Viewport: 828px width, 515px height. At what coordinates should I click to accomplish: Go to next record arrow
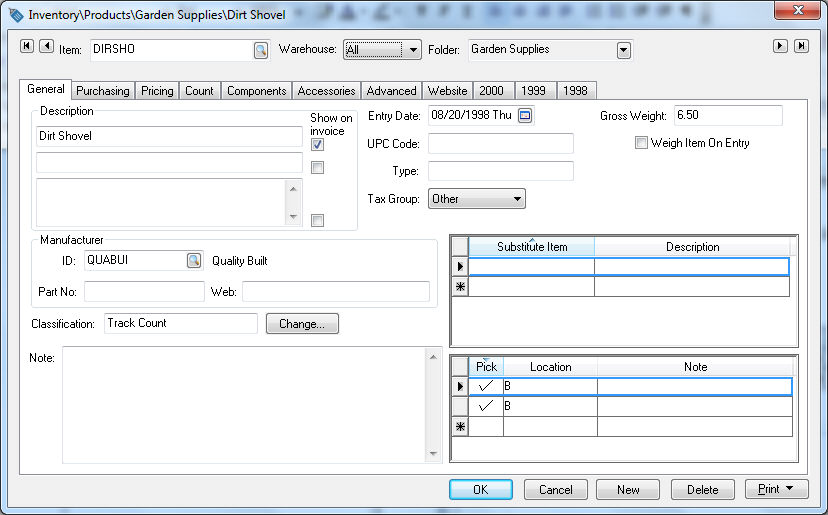[x=780, y=46]
